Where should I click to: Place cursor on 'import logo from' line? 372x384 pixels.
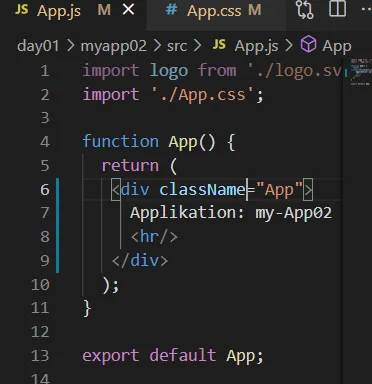point(212,71)
